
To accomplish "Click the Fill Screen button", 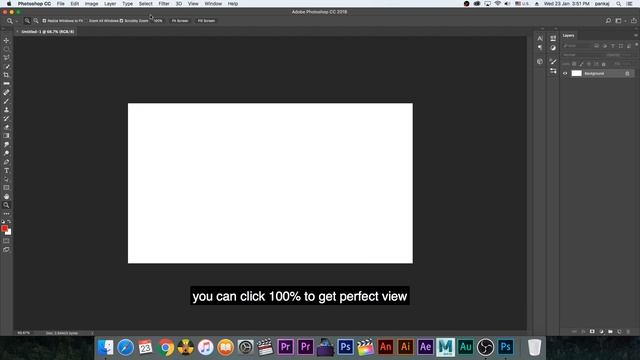I will click(x=206, y=20).
